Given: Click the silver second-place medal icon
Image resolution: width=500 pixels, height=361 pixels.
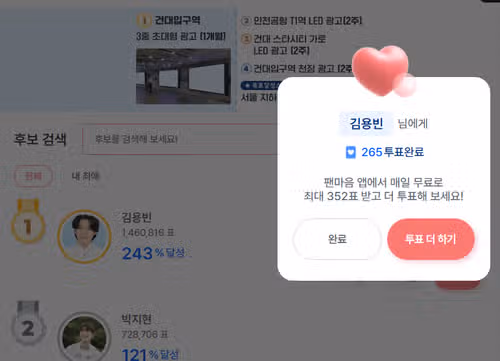Looking at the screenshot, I should point(28,323).
